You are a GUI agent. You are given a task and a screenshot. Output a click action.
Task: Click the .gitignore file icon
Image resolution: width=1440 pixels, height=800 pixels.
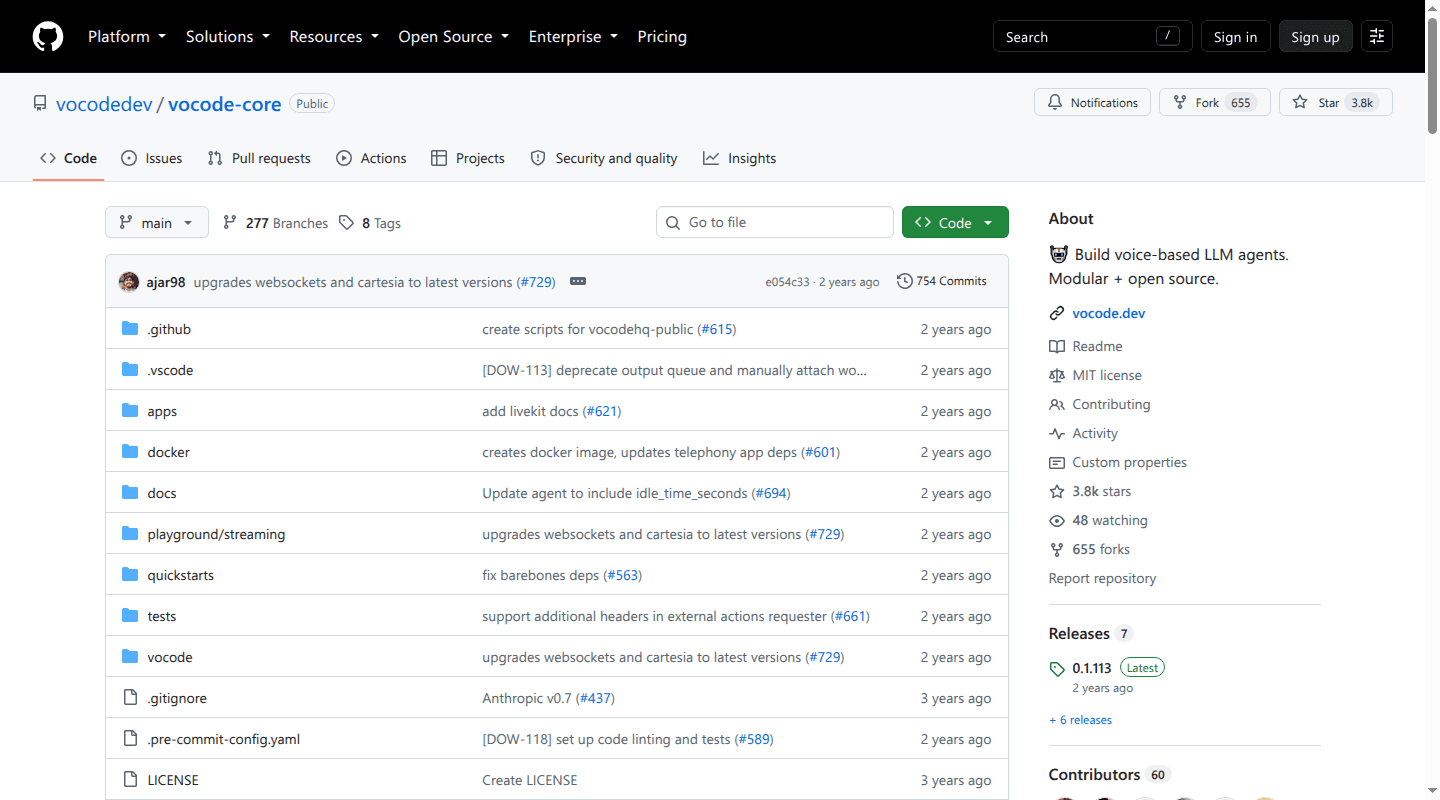click(130, 698)
